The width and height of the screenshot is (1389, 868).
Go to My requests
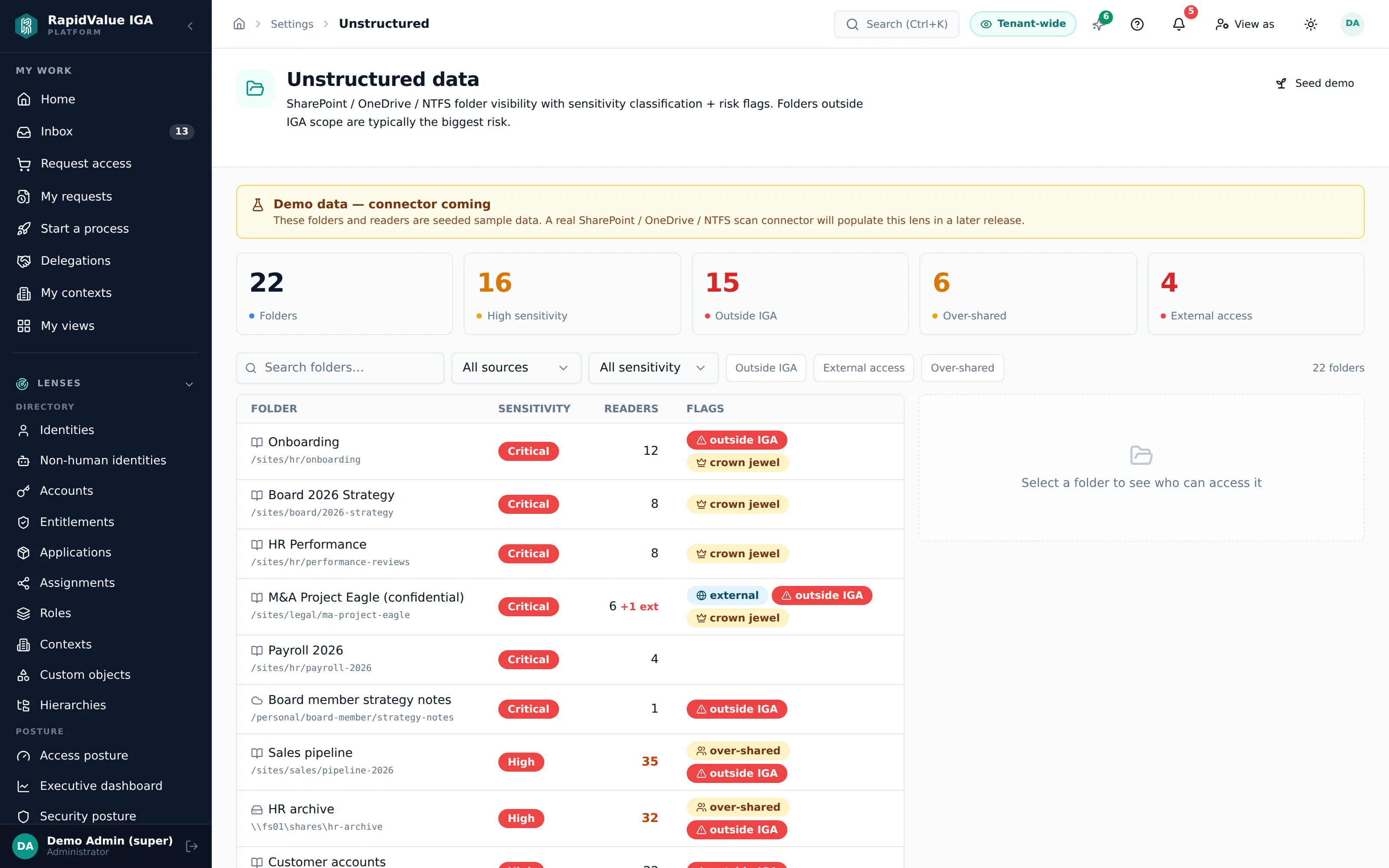[105, 196]
